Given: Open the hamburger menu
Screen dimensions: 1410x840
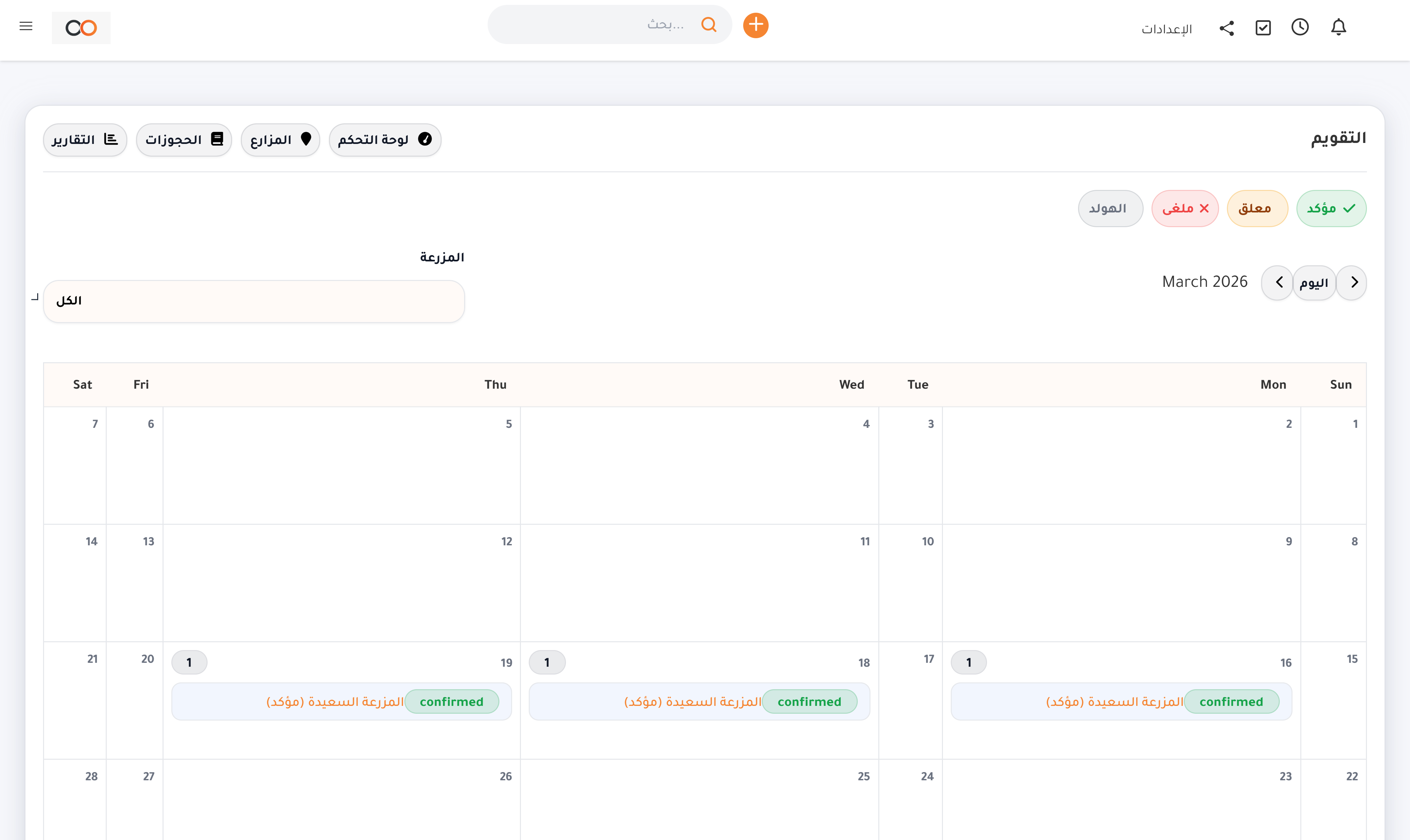Looking at the screenshot, I should pyautogui.click(x=26, y=26).
